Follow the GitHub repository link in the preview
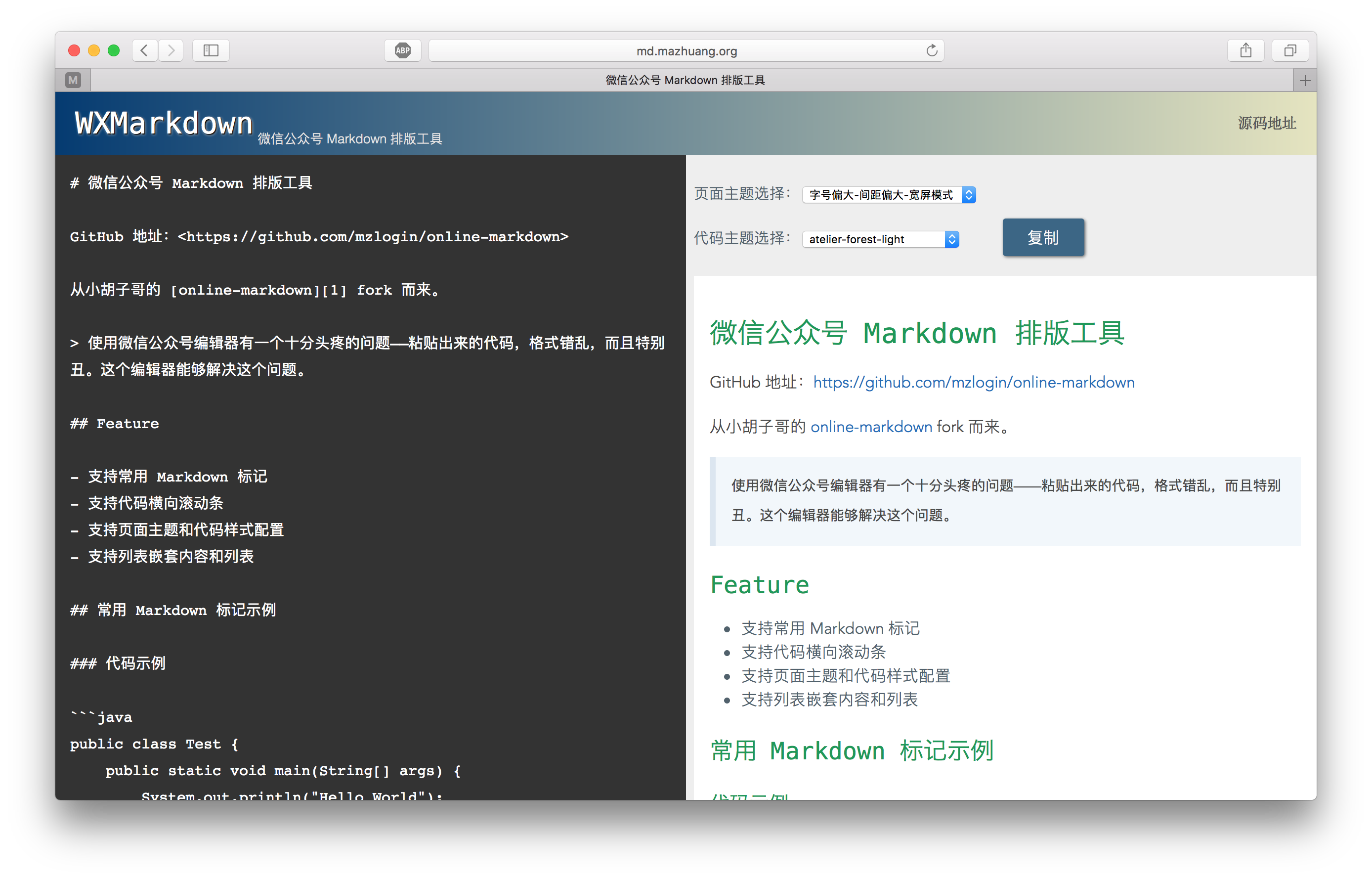 tap(973, 383)
